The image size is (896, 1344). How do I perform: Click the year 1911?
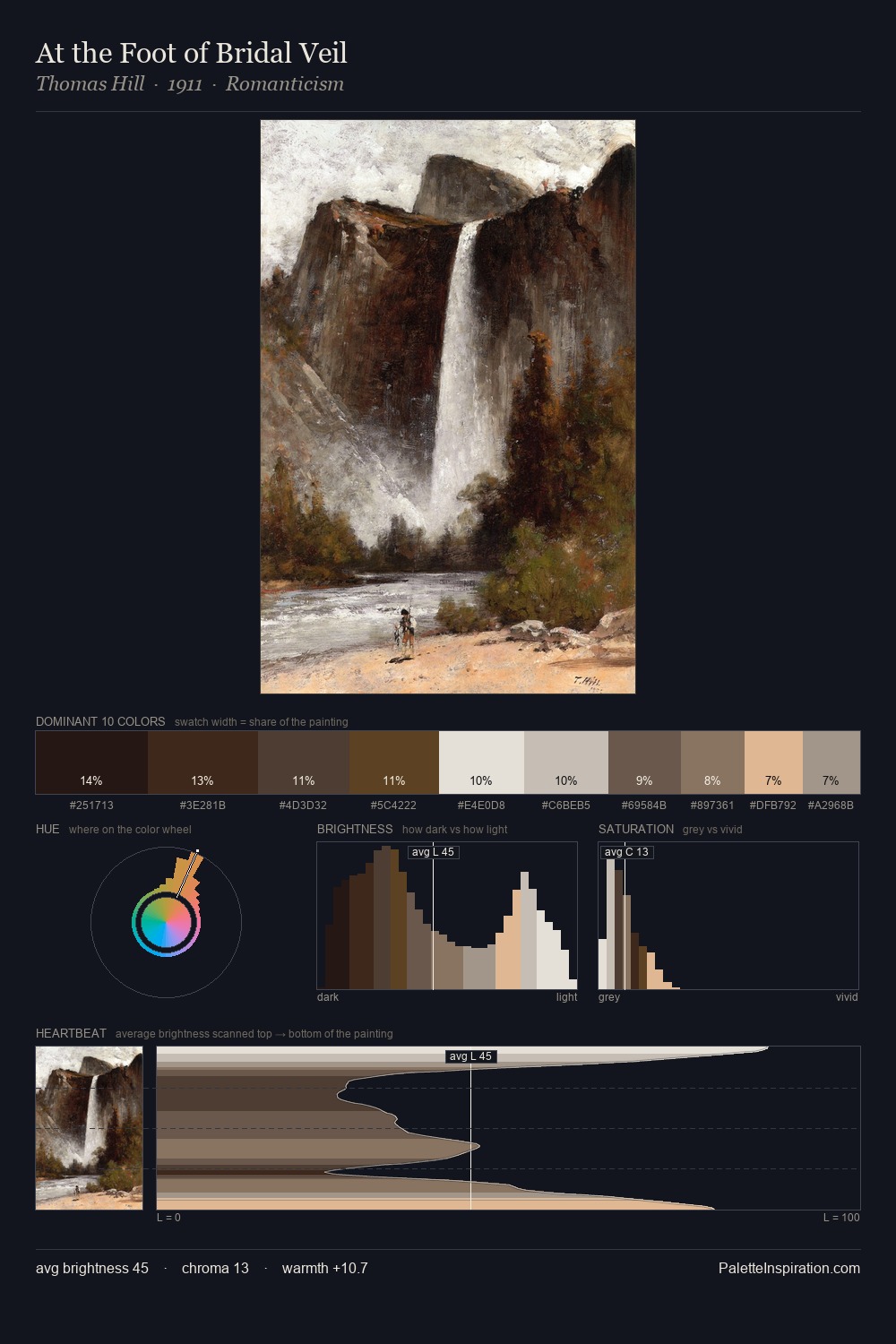(x=185, y=84)
